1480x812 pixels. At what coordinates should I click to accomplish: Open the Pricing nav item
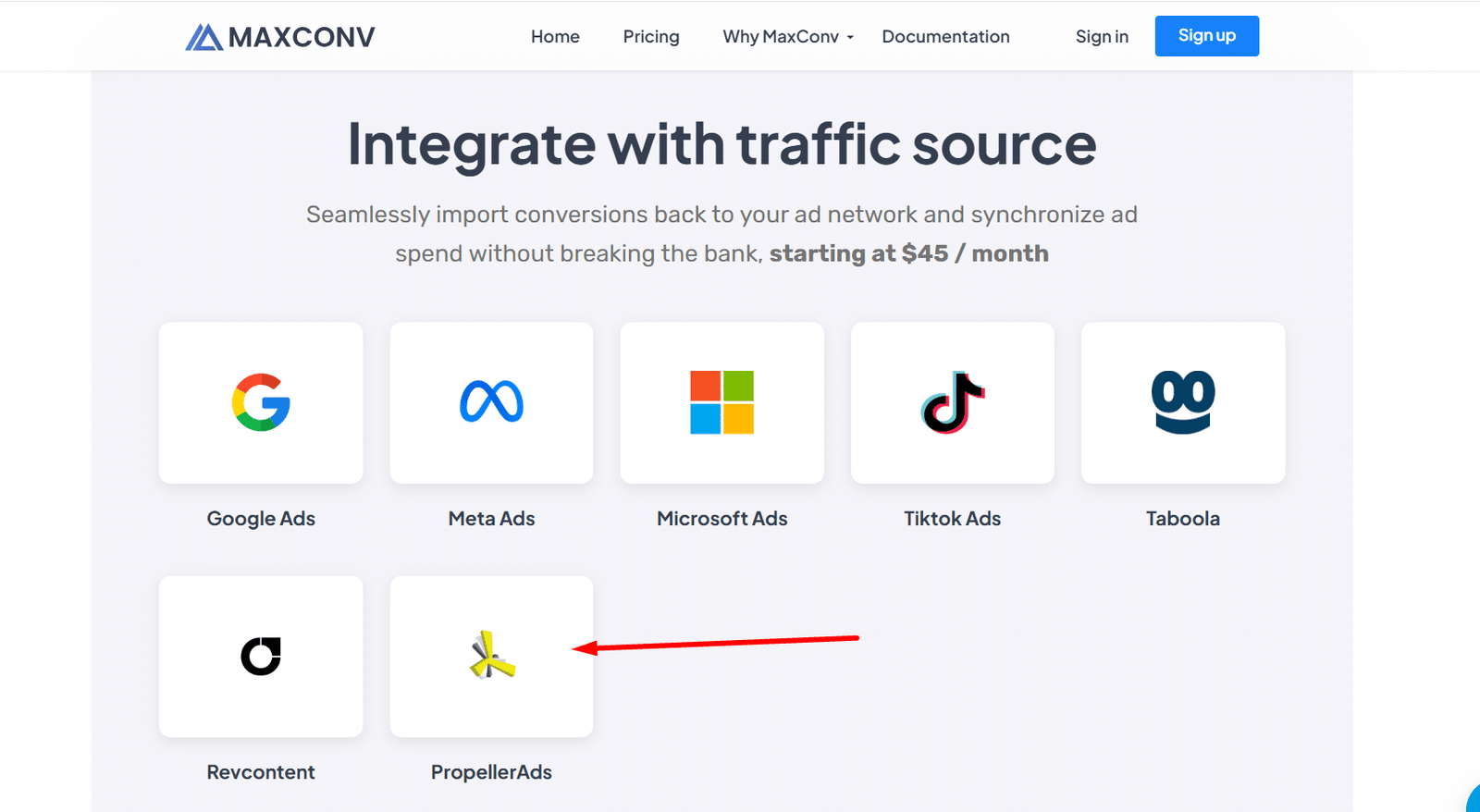pyautogui.click(x=651, y=37)
